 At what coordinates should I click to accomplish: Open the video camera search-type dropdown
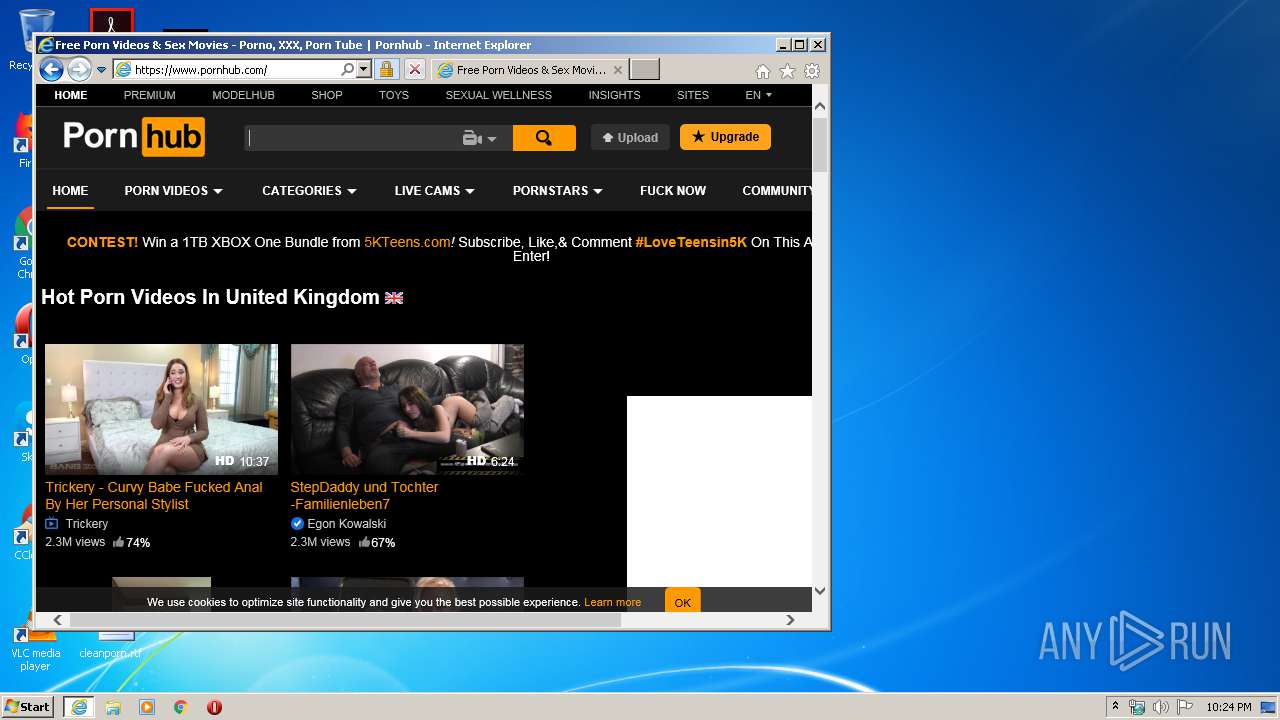[x=480, y=138]
